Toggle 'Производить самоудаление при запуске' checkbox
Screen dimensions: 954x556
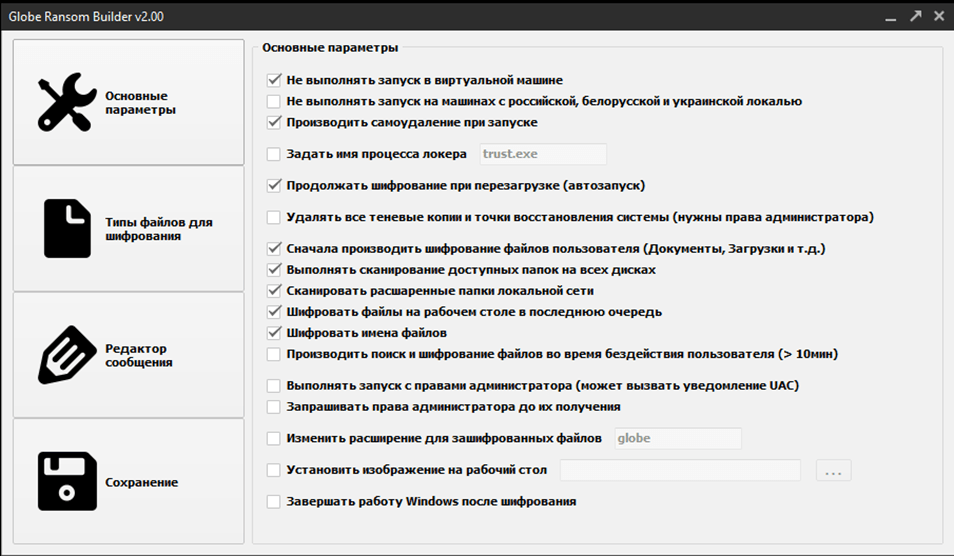pyautogui.click(x=274, y=122)
